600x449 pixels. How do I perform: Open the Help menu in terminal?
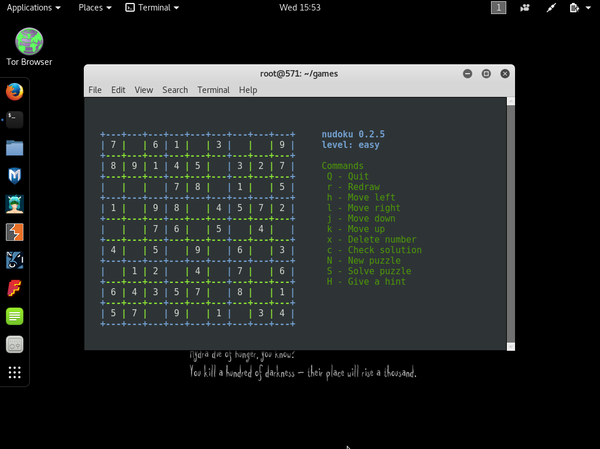click(247, 90)
